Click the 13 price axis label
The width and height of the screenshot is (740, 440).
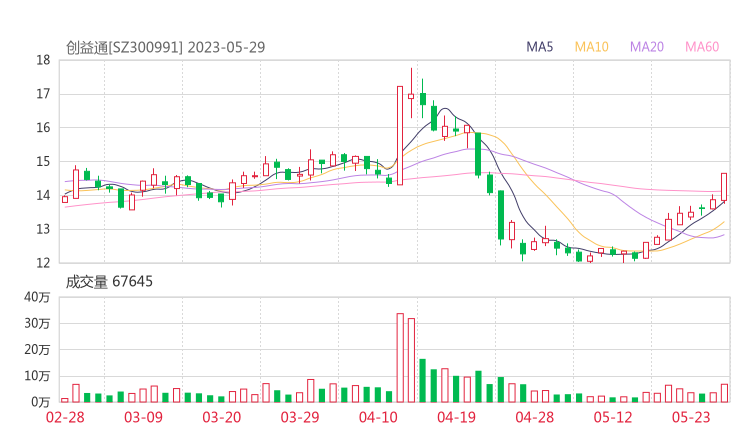[x=43, y=229]
